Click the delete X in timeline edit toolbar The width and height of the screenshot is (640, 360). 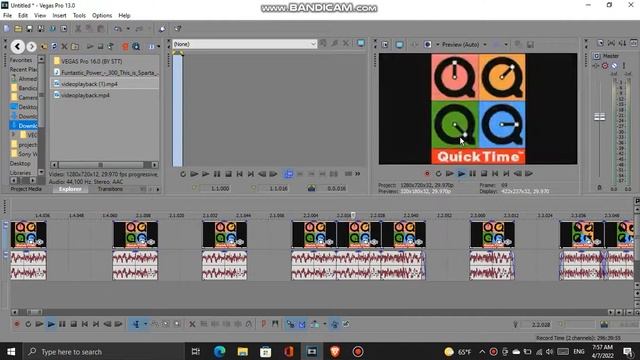[x=192, y=324]
